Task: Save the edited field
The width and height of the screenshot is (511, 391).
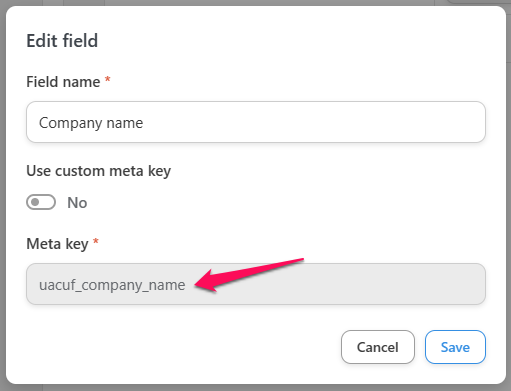Action: pos(455,347)
